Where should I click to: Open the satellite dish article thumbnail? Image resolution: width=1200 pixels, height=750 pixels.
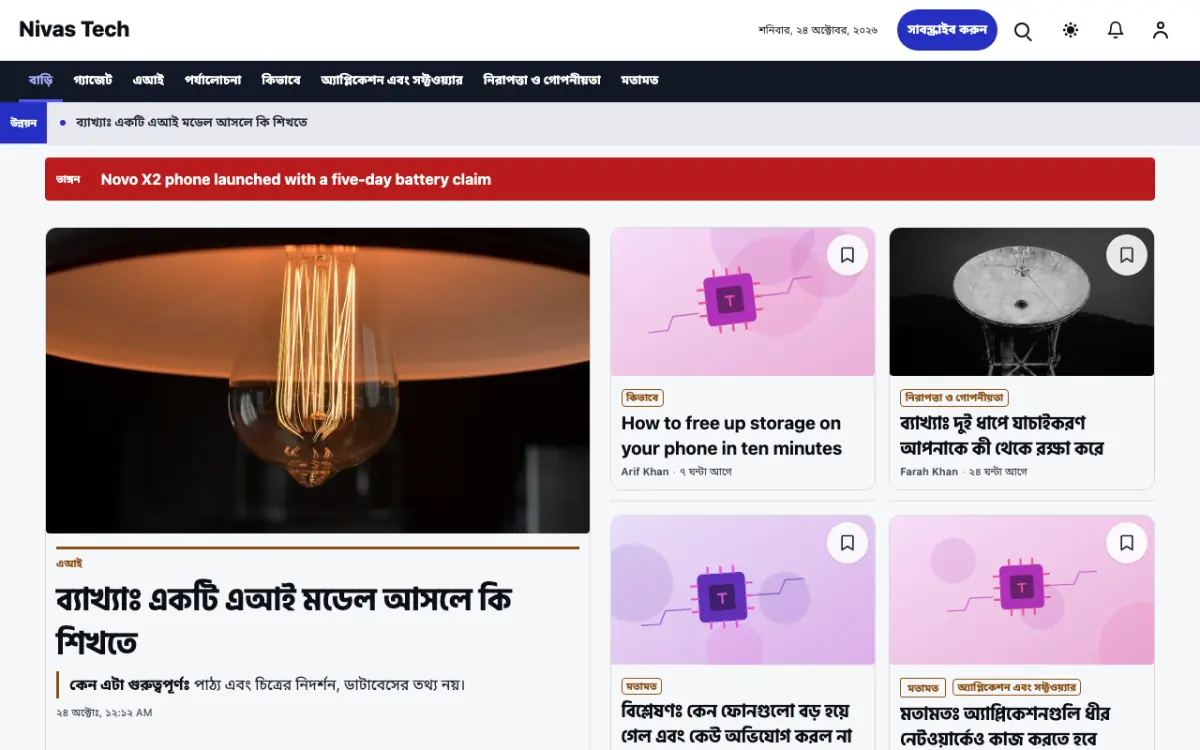pos(1022,302)
